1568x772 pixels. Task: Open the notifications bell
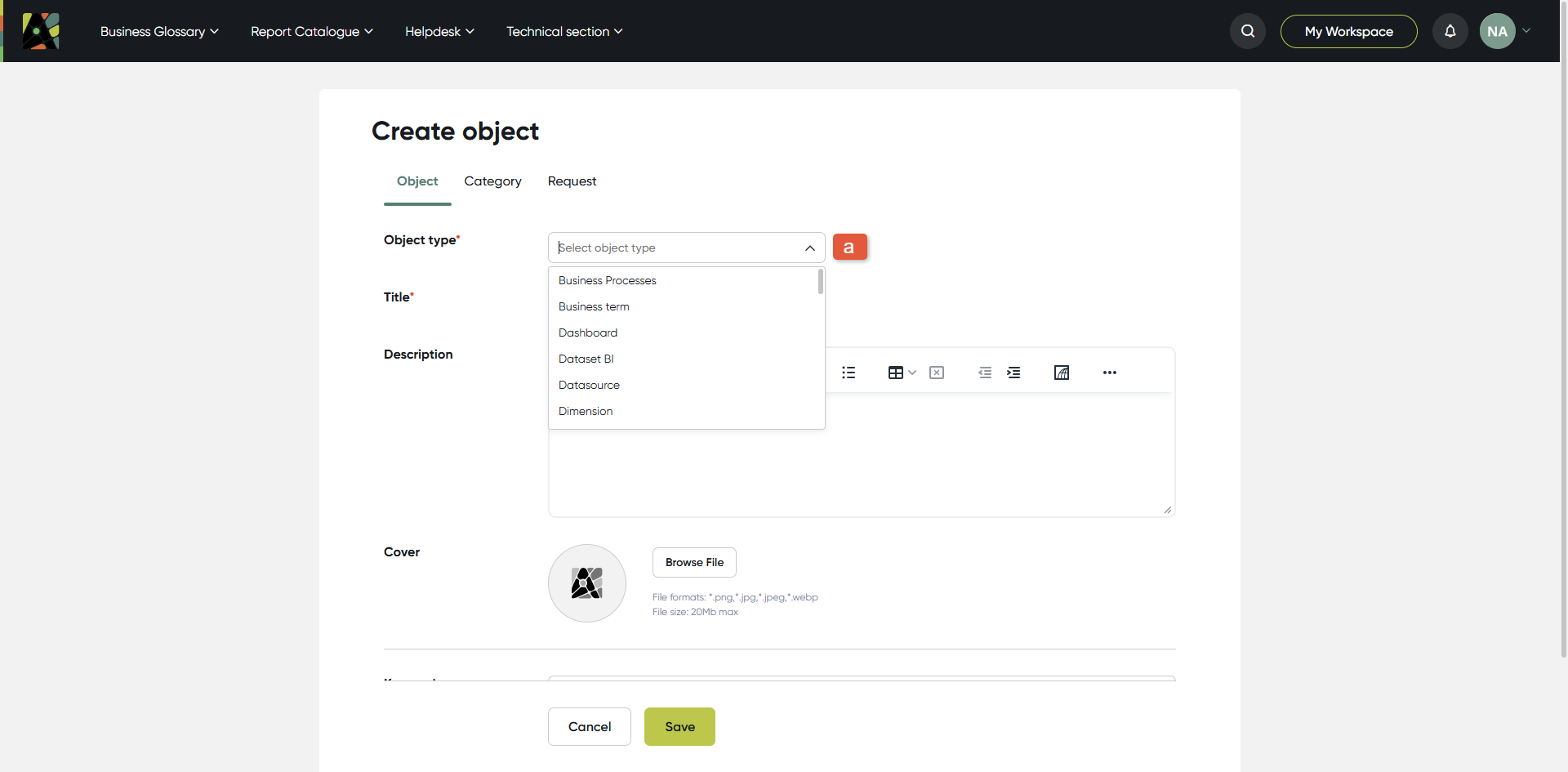[x=1450, y=31]
